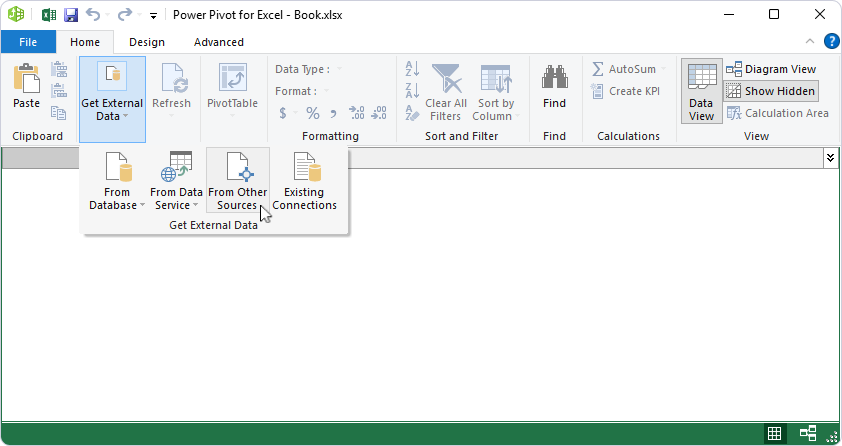Click Decrease Decimal places icon
This screenshot has height=446, width=842.
tap(379, 113)
